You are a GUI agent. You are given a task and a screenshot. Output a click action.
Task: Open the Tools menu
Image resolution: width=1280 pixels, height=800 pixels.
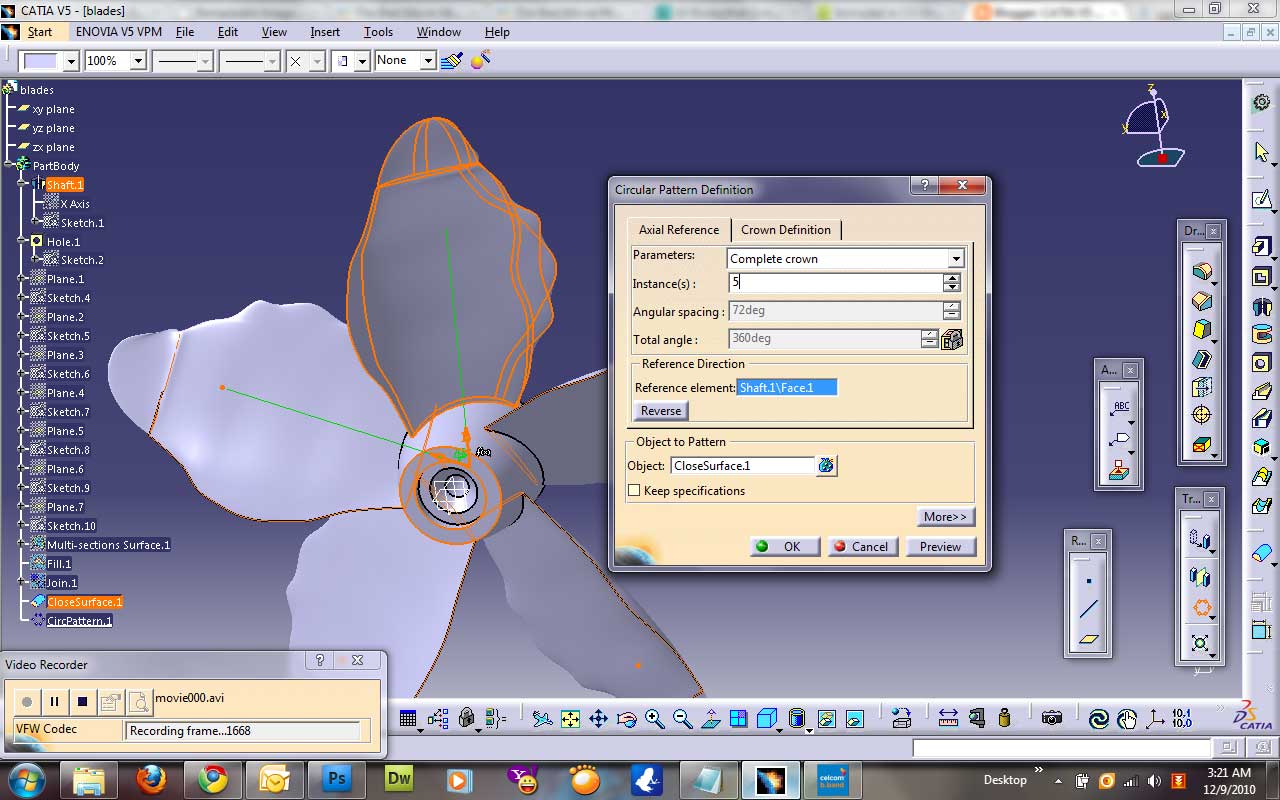[x=378, y=32]
